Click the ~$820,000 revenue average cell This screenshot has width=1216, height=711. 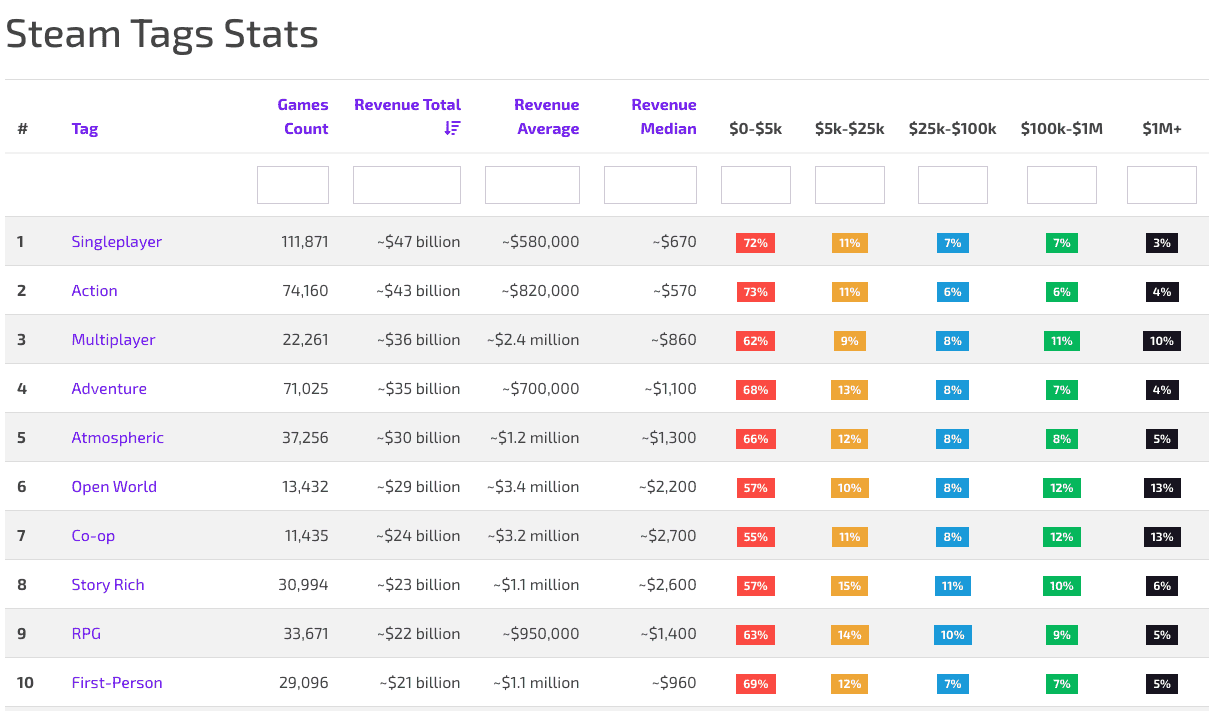click(540, 291)
